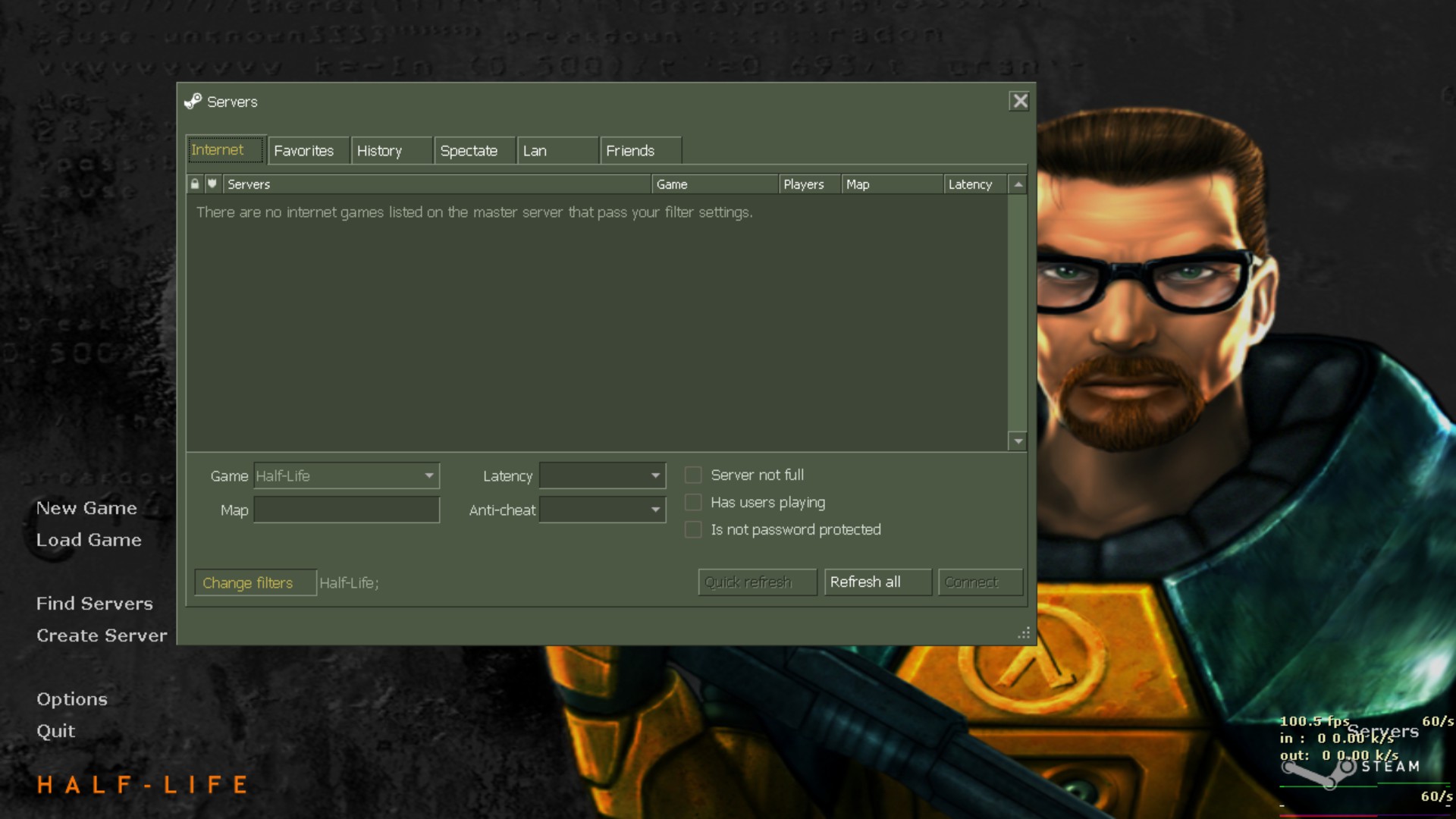Open the Favorites tab
Screen dimensions: 1456x819
309,151
